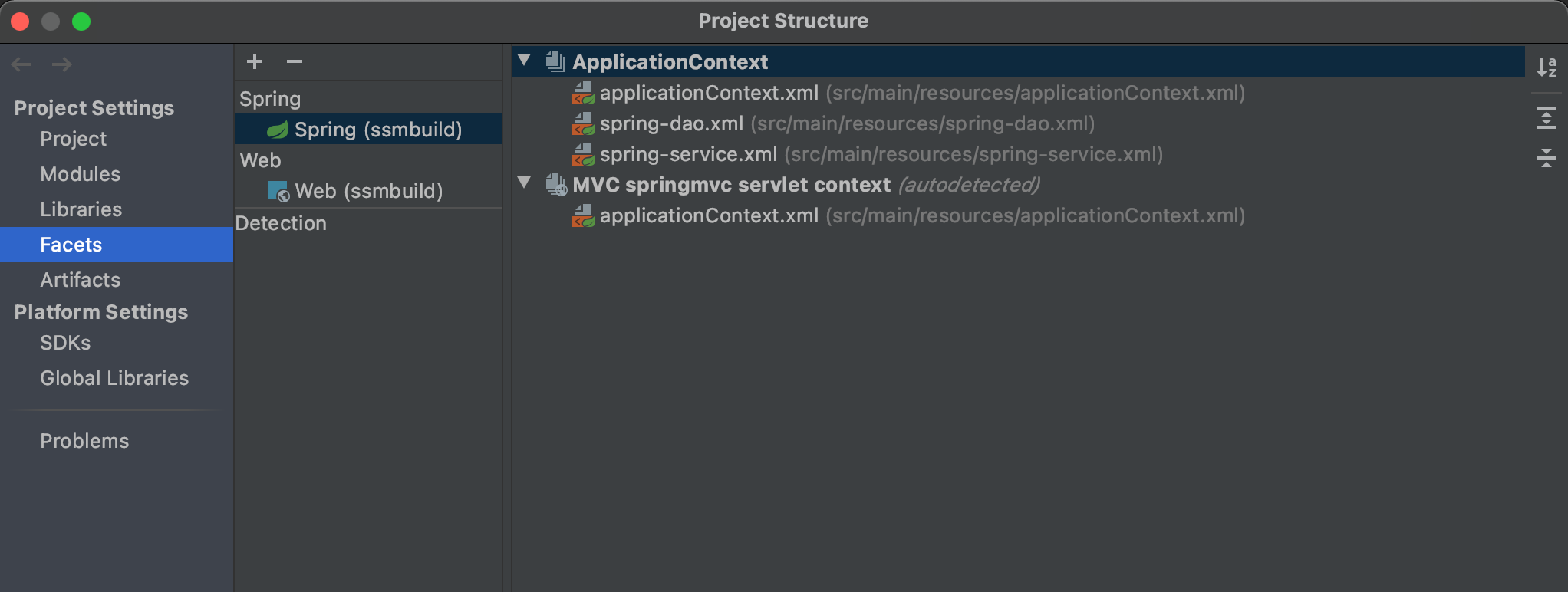Collapse the ApplicationContext tree node
Image resolution: width=1568 pixels, height=592 pixels.
[x=525, y=60]
